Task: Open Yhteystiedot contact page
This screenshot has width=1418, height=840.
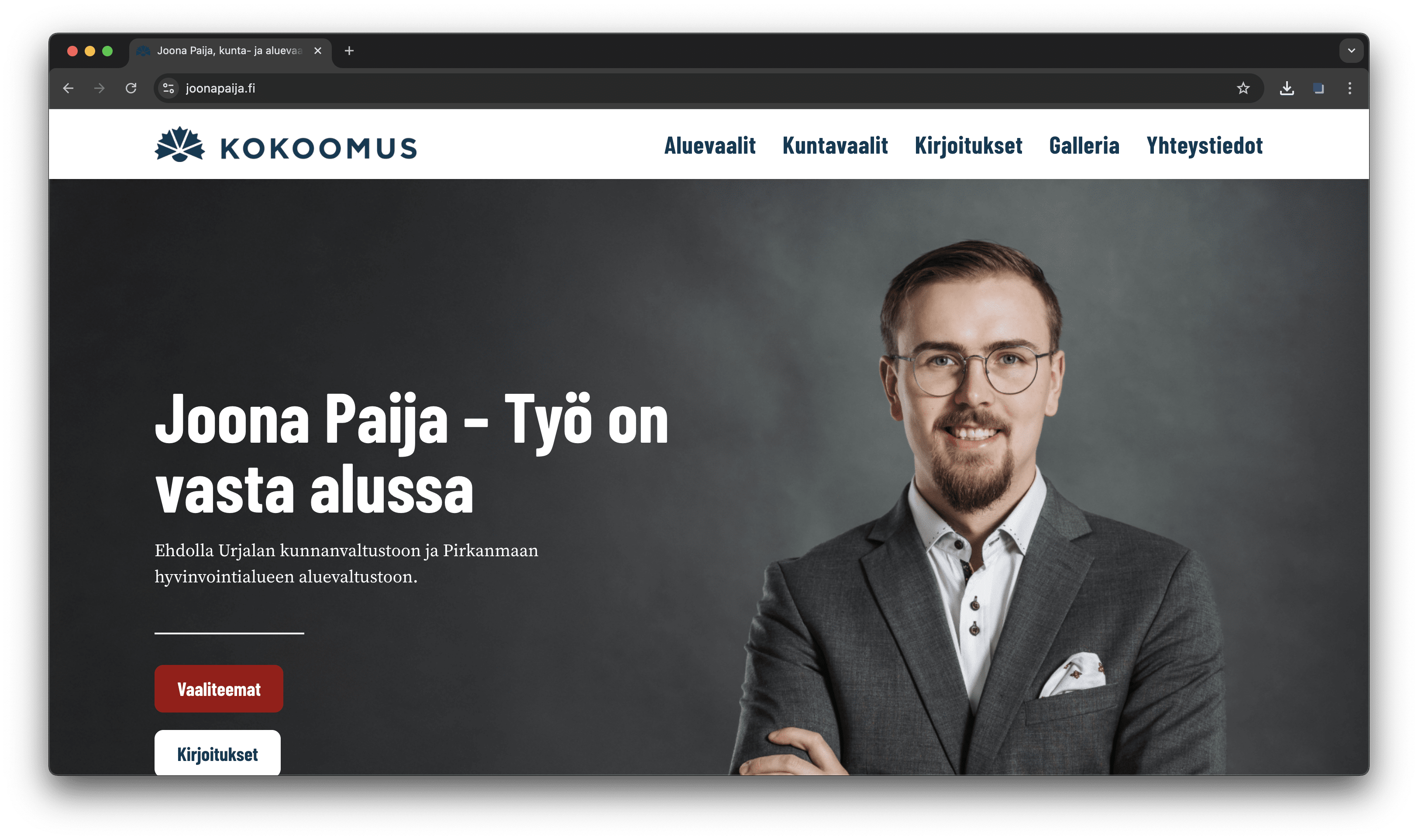Action: click(x=1204, y=146)
